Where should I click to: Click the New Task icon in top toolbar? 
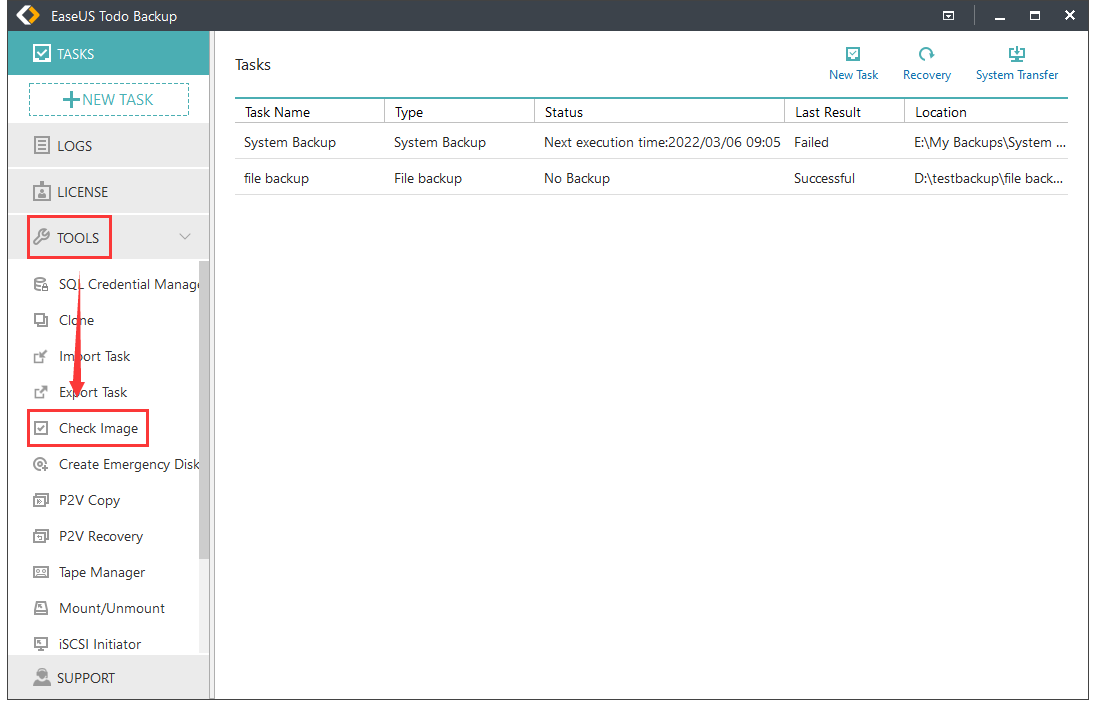click(853, 54)
